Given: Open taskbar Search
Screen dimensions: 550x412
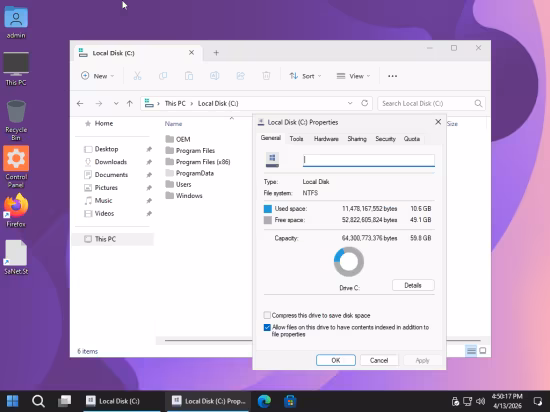Looking at the screenshot, I should pos(38,401).
